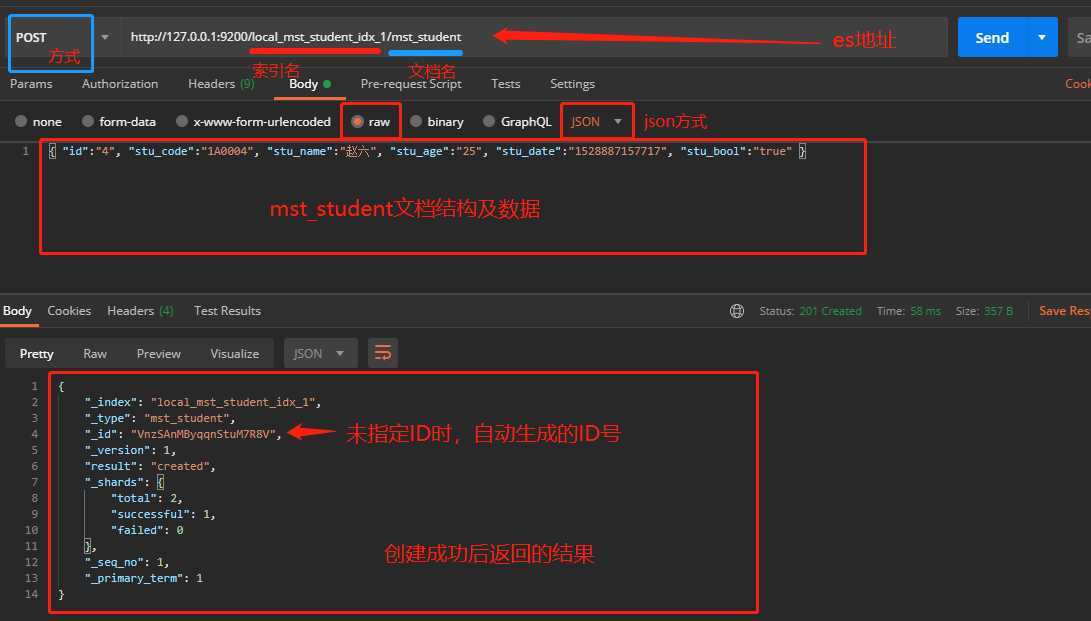Open the Authorization tab
Image resolution: width=1091 pixels, height=621 pixels.
point(120,84)
